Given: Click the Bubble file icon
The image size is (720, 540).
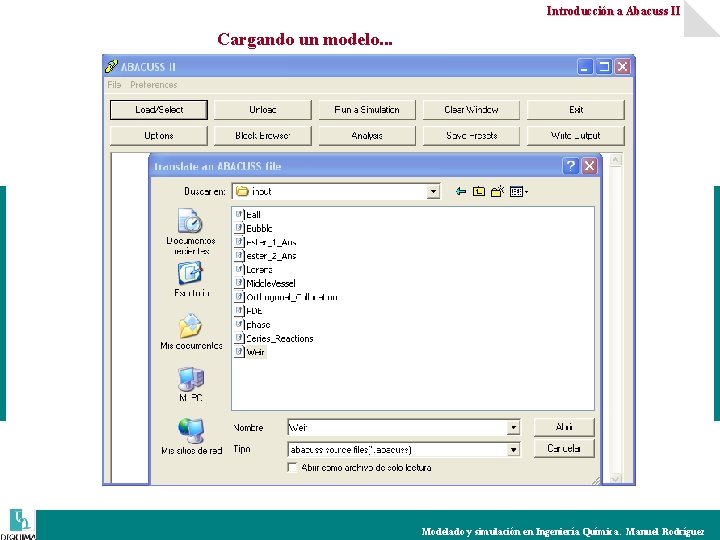Looking at the screenshot, I should (x=239, y=228).
